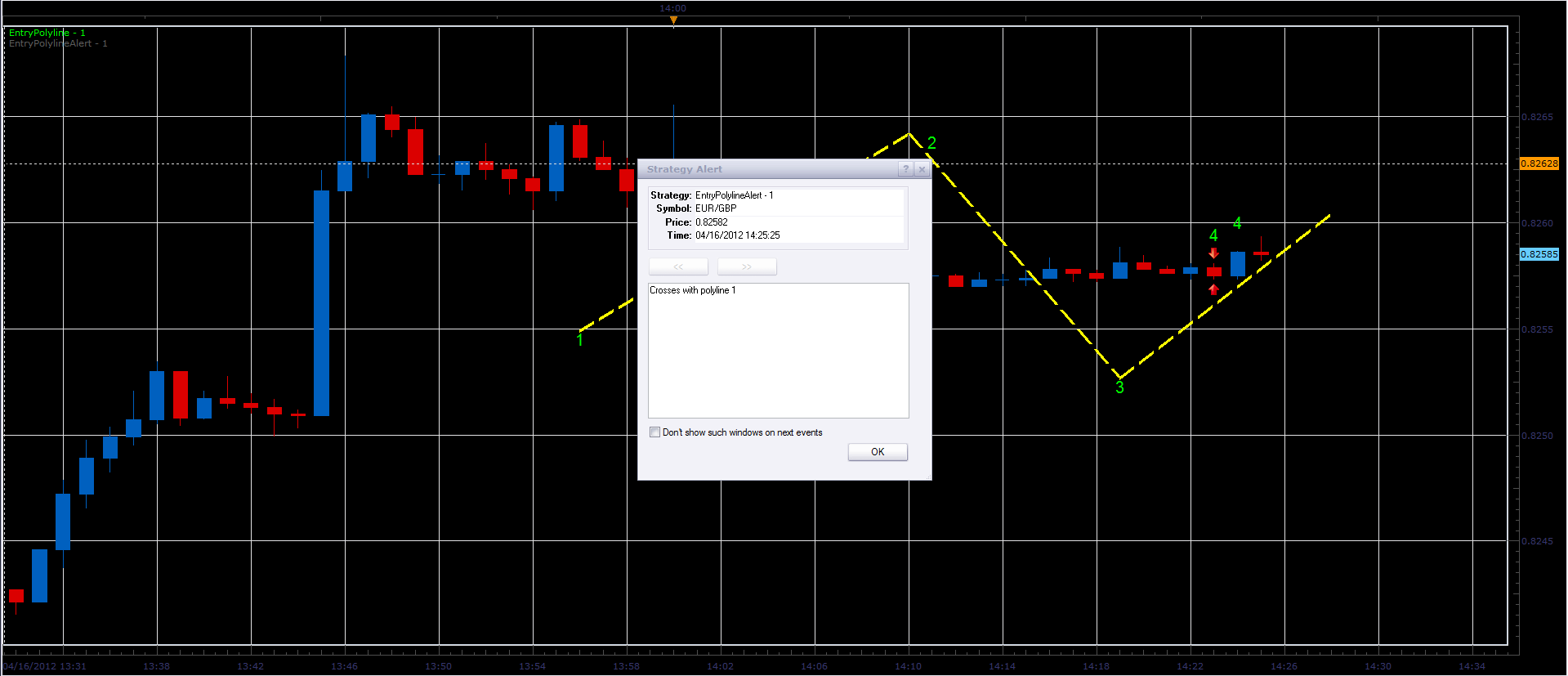This screenshot has height=676, width=1568.
Task: Go to the previous alert with '<<'
Action: point(678,266)
